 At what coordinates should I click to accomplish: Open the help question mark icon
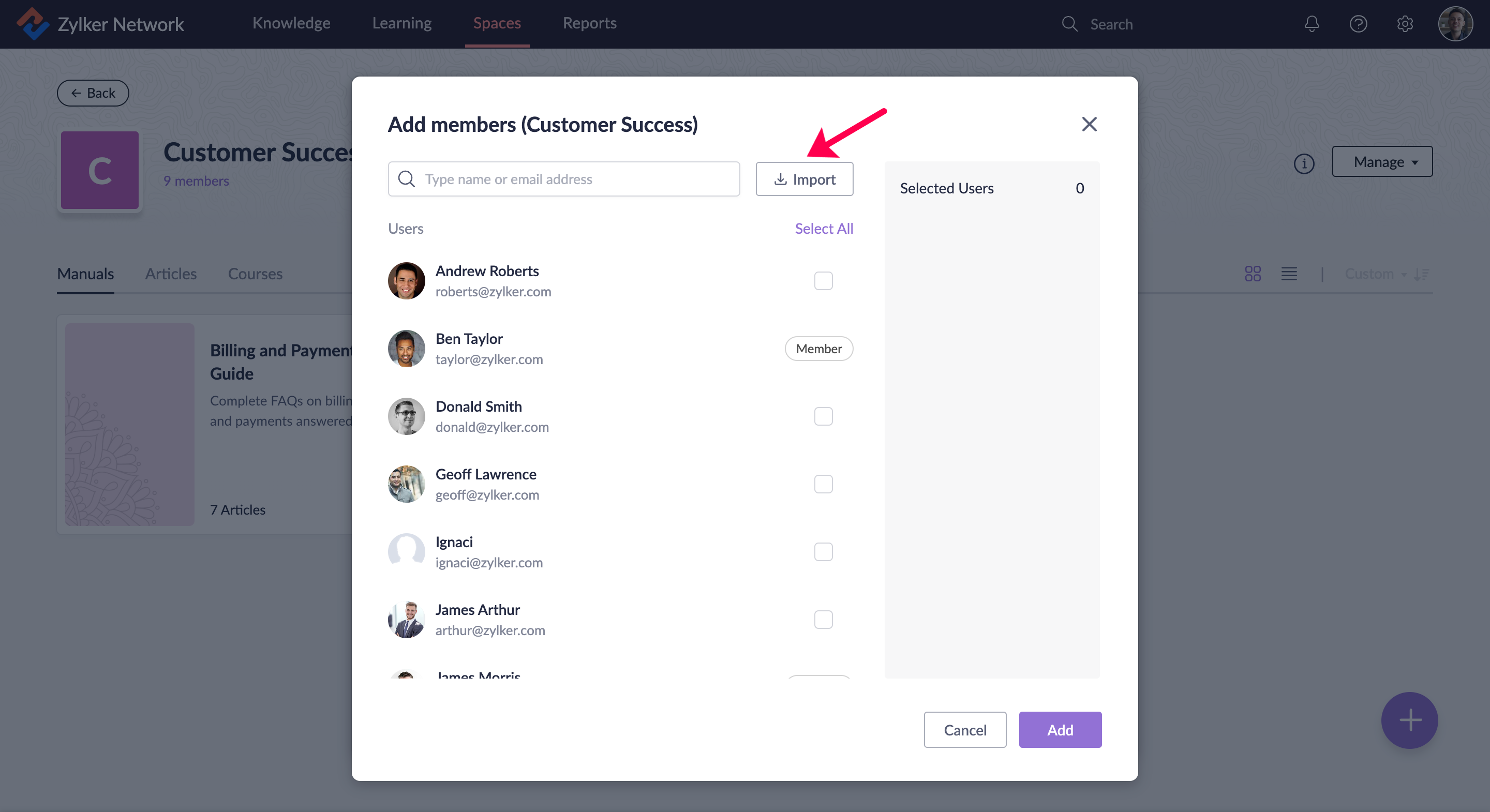click(x=1358, y=24)
